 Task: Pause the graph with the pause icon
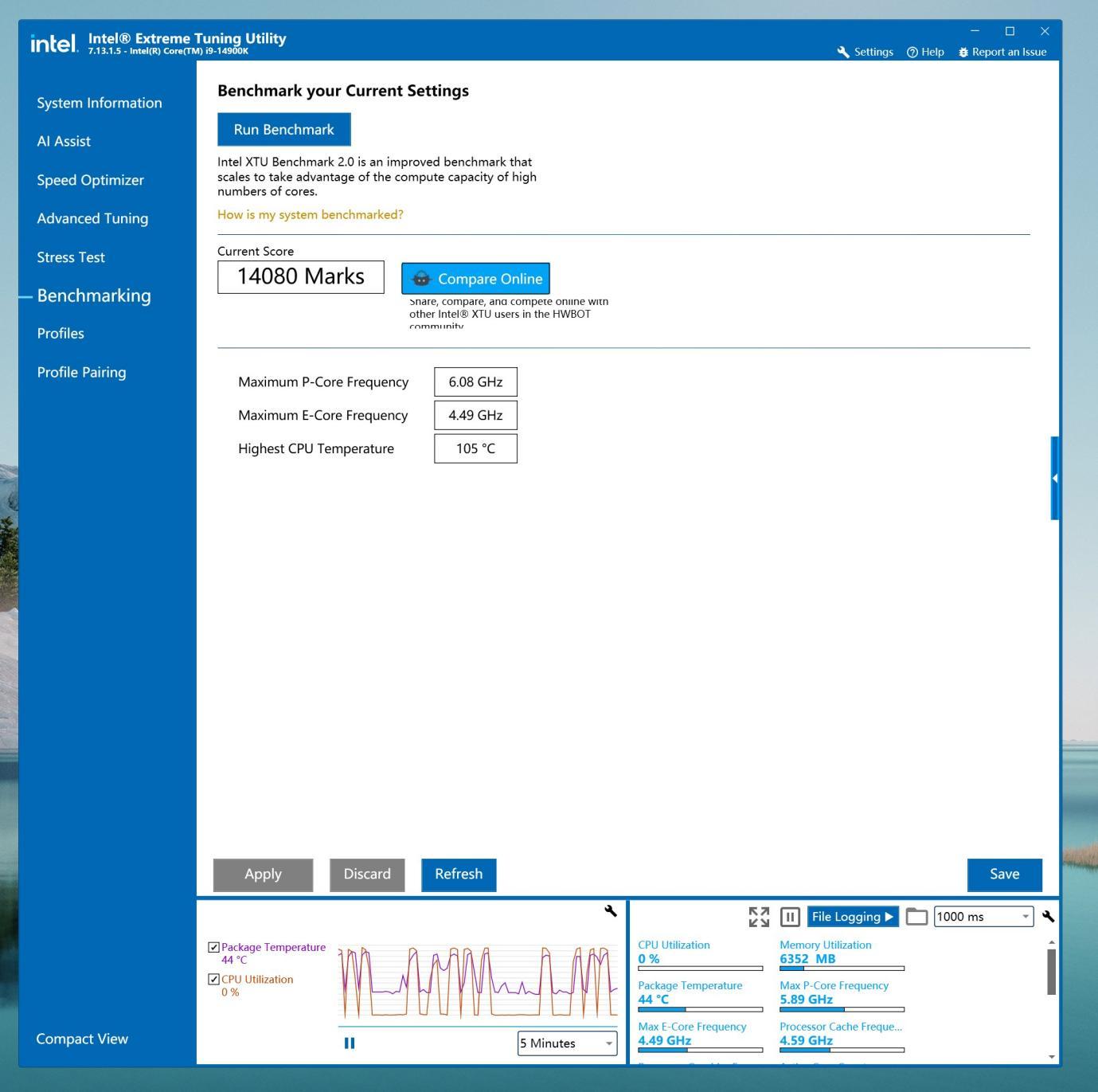[349, 1043]
